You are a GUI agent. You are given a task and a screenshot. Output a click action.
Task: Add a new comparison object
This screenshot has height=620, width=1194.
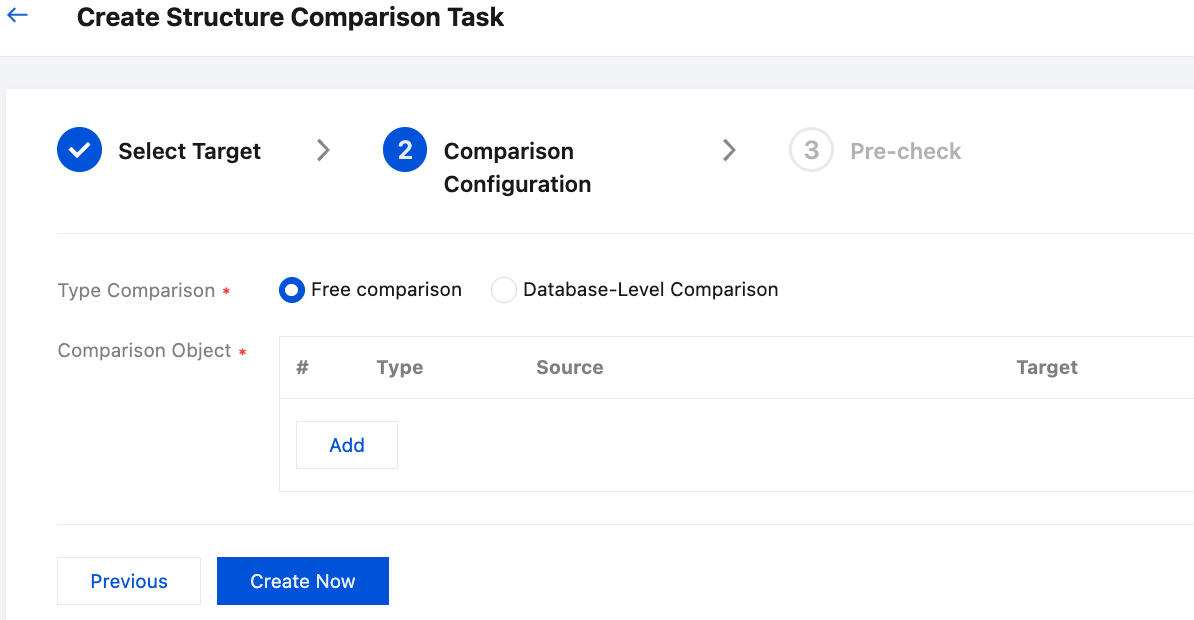click(347, 445)
